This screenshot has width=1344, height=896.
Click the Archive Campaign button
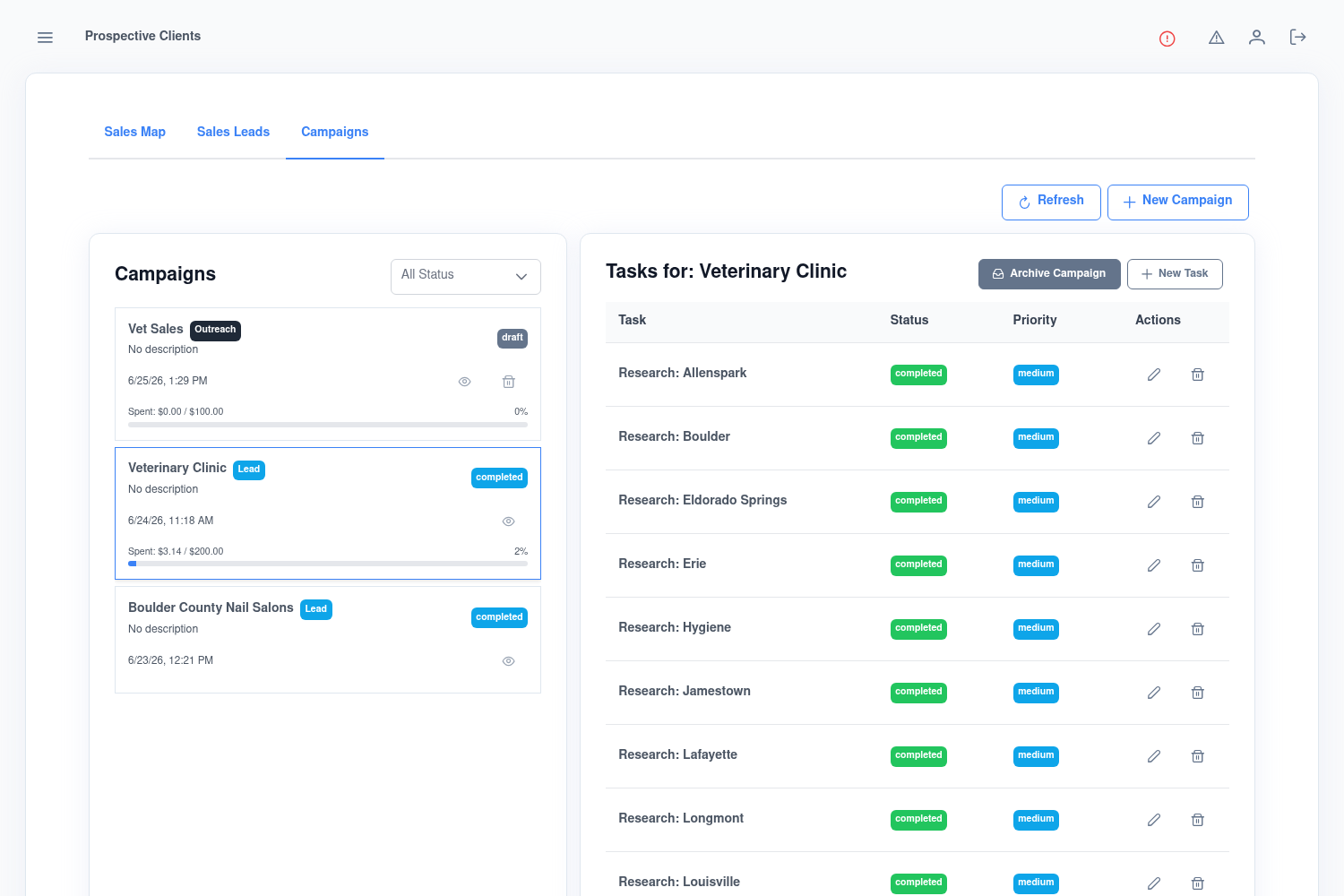tap(1049, 273)
